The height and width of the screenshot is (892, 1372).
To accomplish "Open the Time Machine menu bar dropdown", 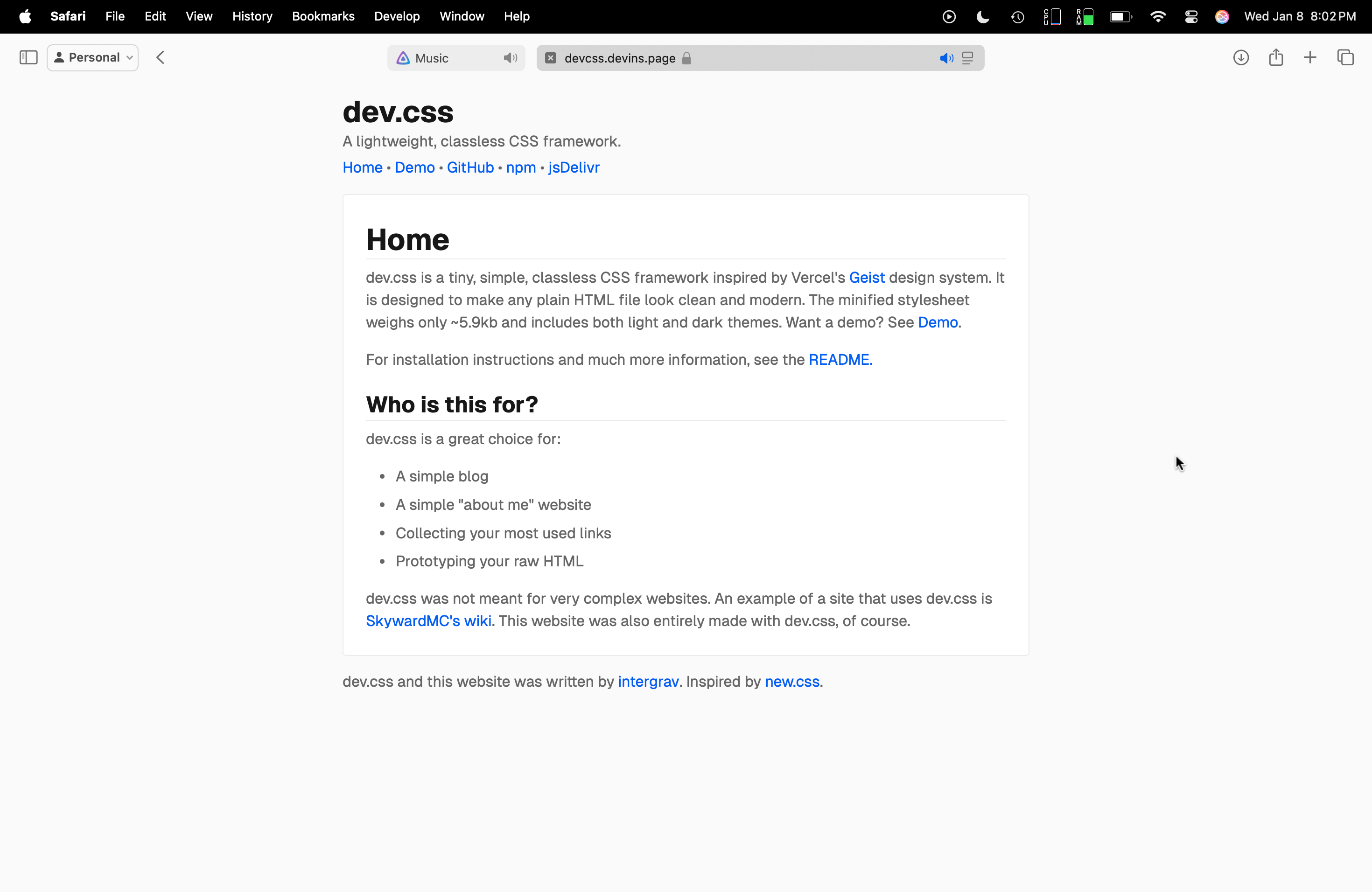I will tap(1017, 16).
